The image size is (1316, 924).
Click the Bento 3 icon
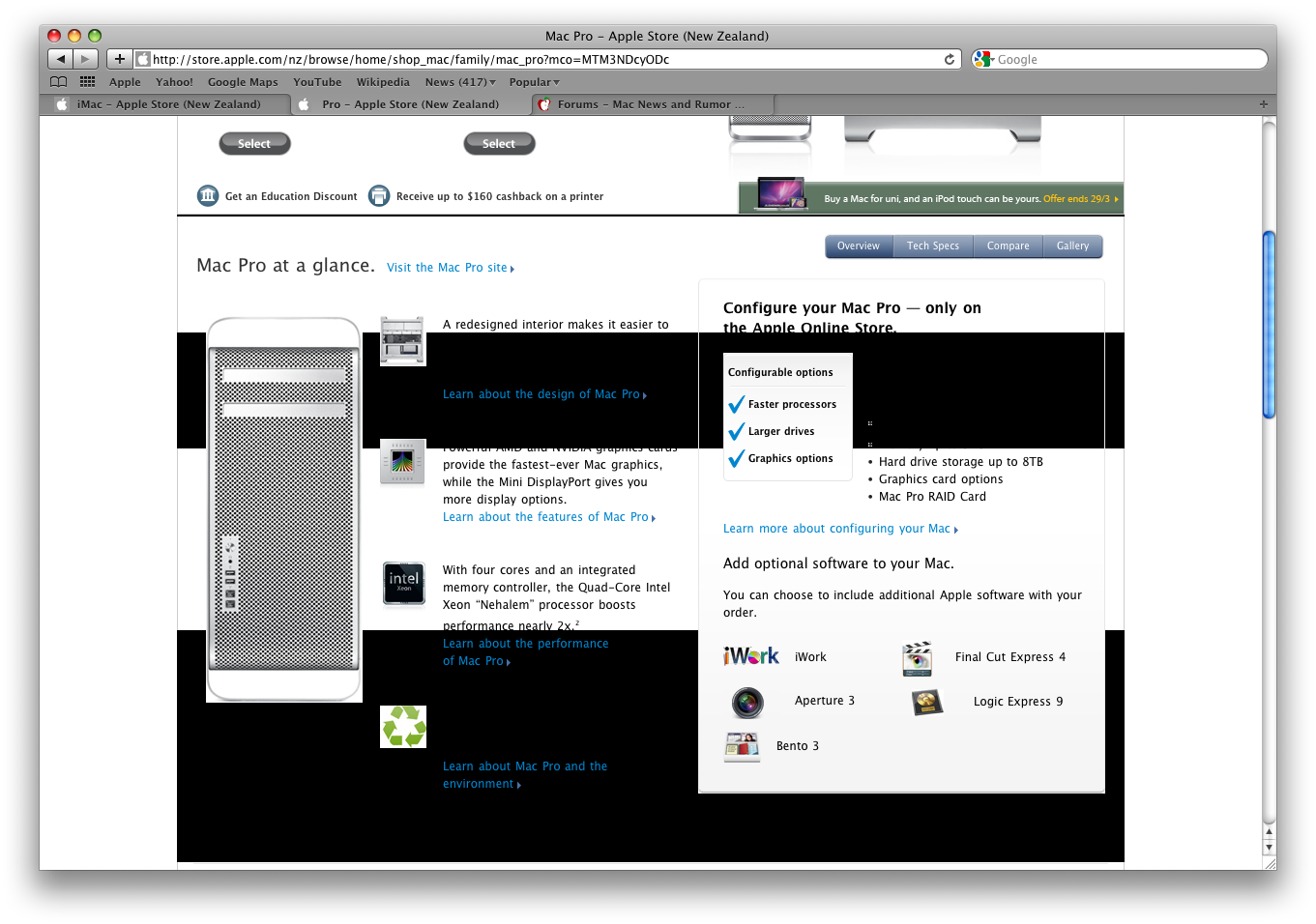pos(742,746)
